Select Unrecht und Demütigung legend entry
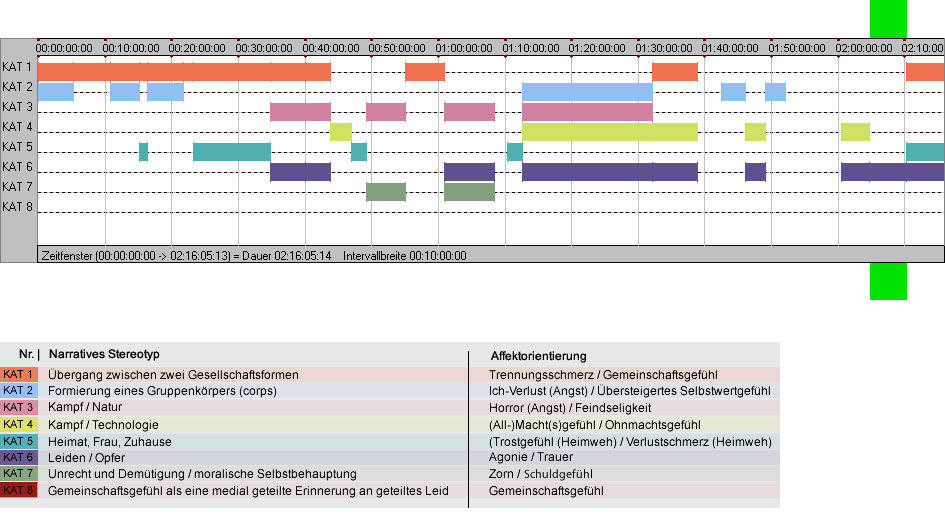Viewport: 945px width, 530px height. 202,474
